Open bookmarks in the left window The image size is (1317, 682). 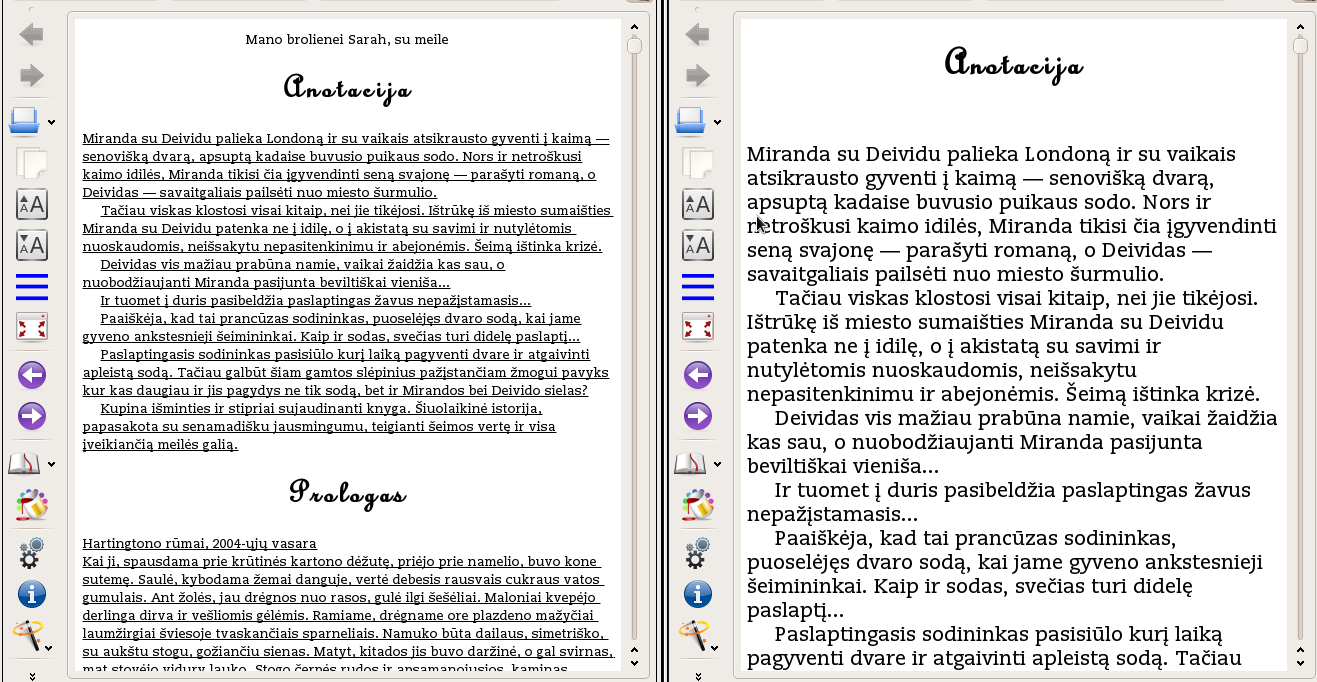click(25, 463)
